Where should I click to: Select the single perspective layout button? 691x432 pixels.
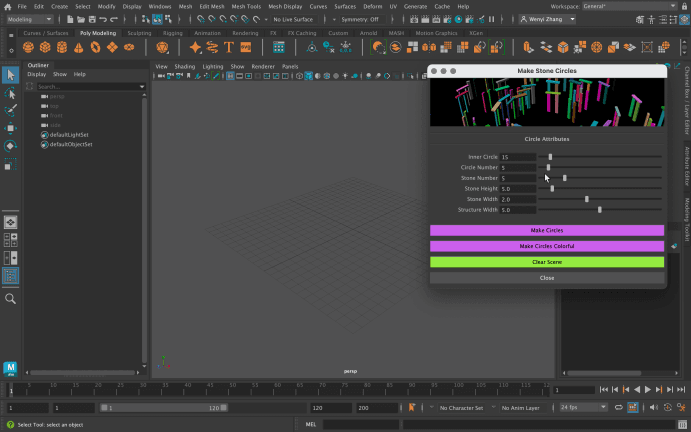click(x=11, y=222)
